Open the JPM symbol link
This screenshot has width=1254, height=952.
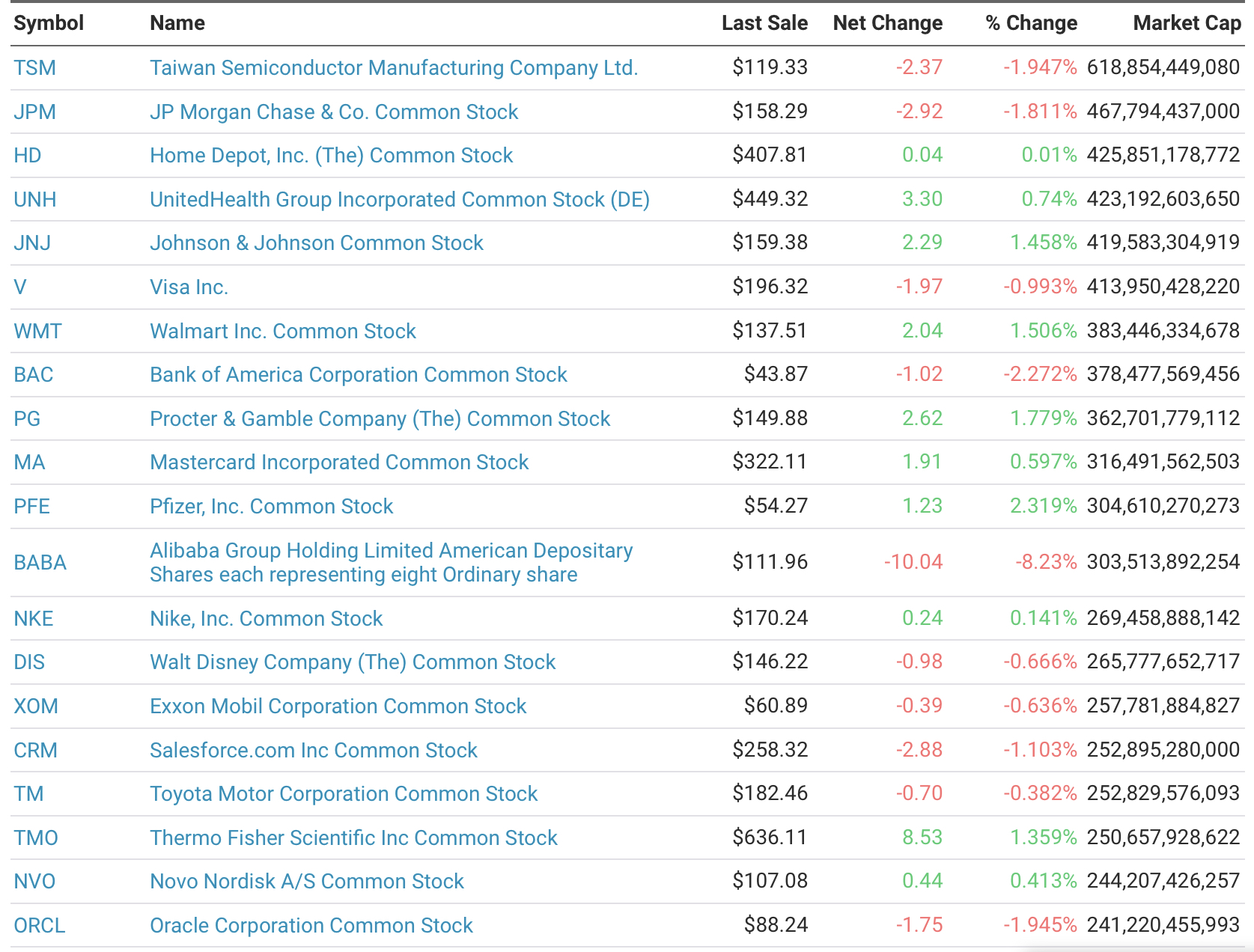35,112
